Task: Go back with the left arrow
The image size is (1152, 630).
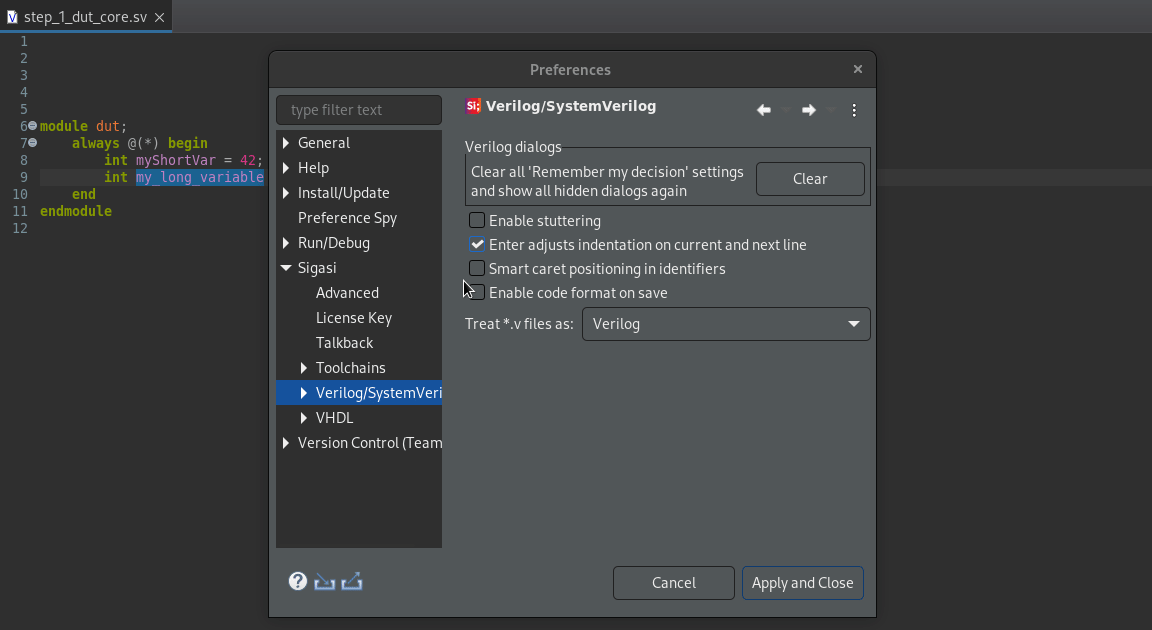Action: click(x=764, y=110)
